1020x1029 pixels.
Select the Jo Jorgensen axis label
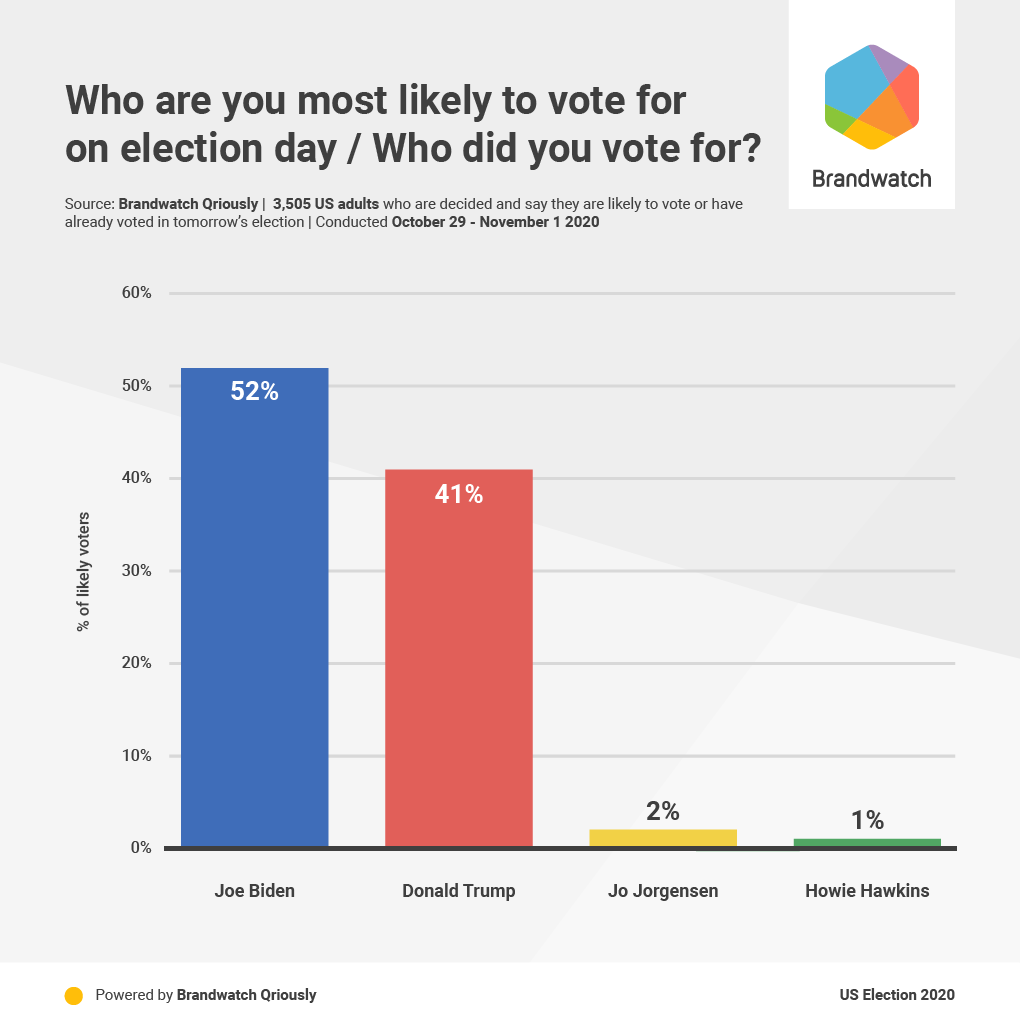[x=663, y=890]
